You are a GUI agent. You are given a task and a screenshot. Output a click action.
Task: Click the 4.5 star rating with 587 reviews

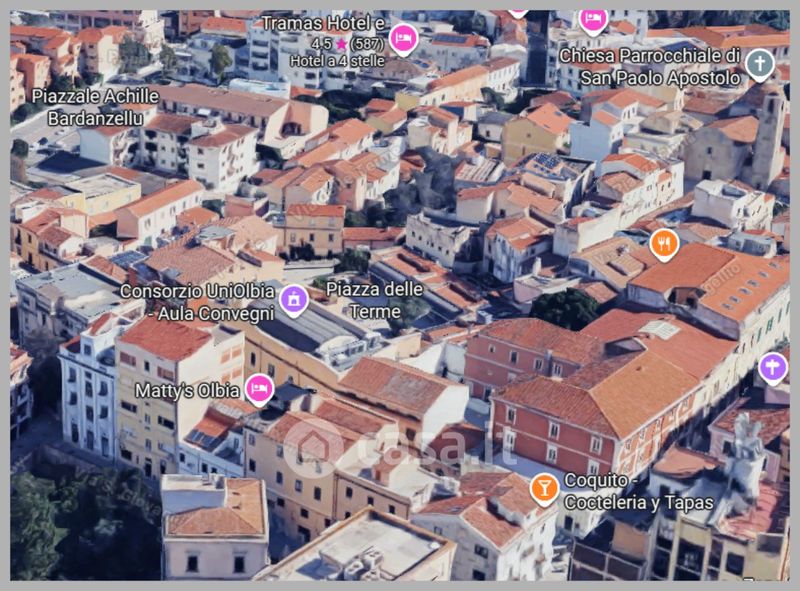[347, 43]
